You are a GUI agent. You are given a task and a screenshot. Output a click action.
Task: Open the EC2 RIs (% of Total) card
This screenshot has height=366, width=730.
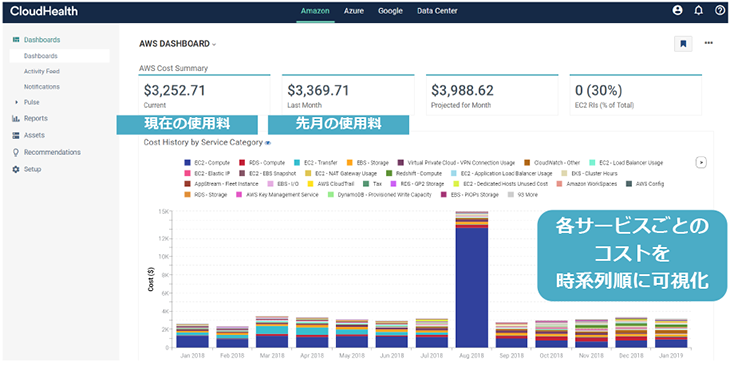[636, 95]
